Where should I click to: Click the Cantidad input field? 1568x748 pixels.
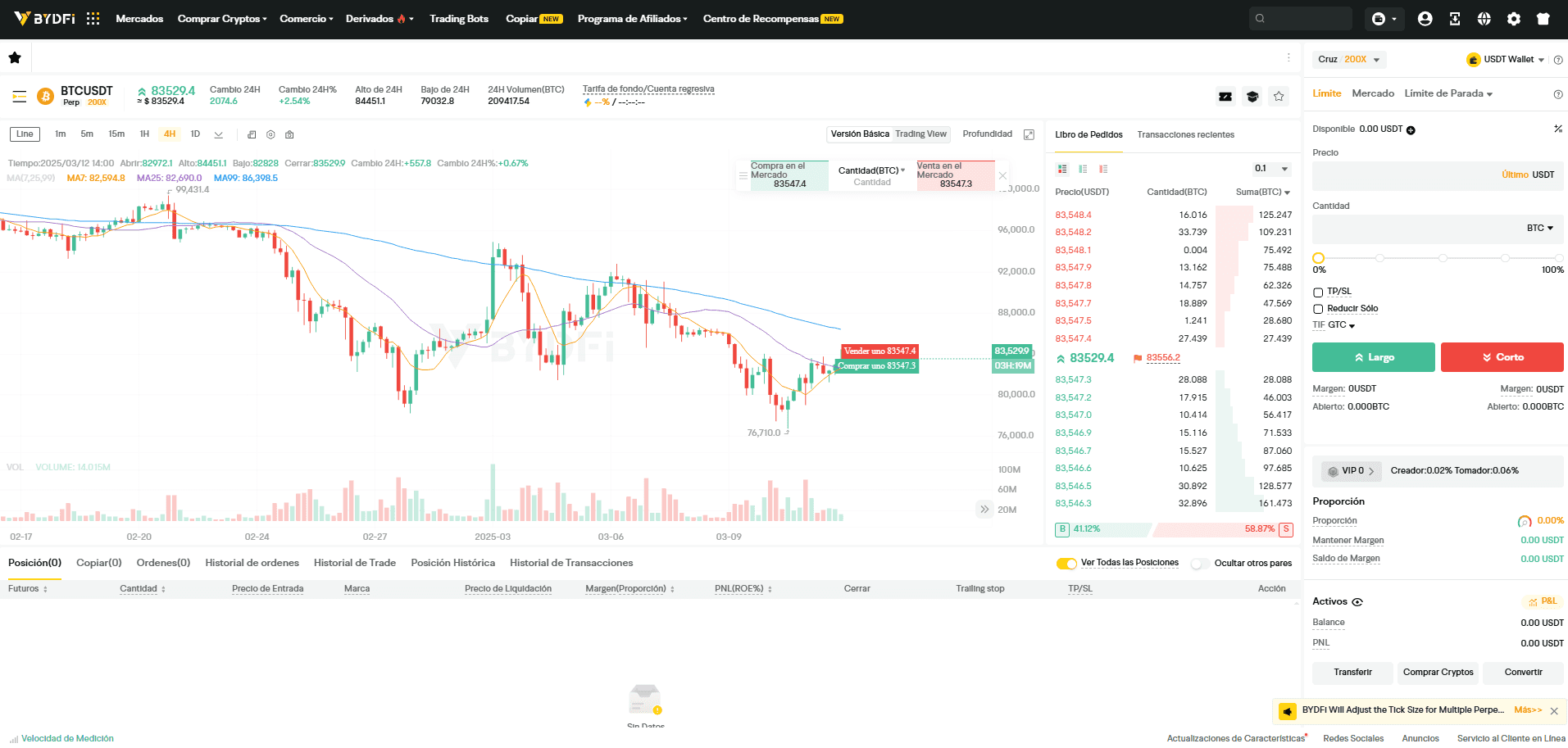click(1438, 229)
